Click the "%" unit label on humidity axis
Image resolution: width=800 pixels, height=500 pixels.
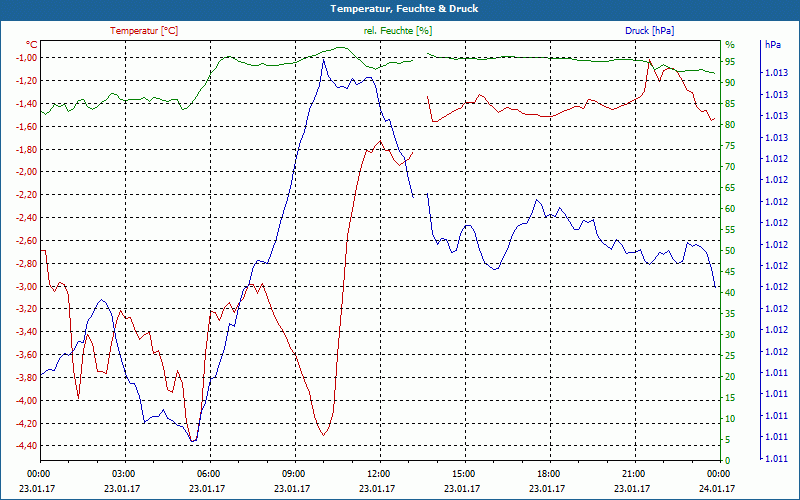730,45
